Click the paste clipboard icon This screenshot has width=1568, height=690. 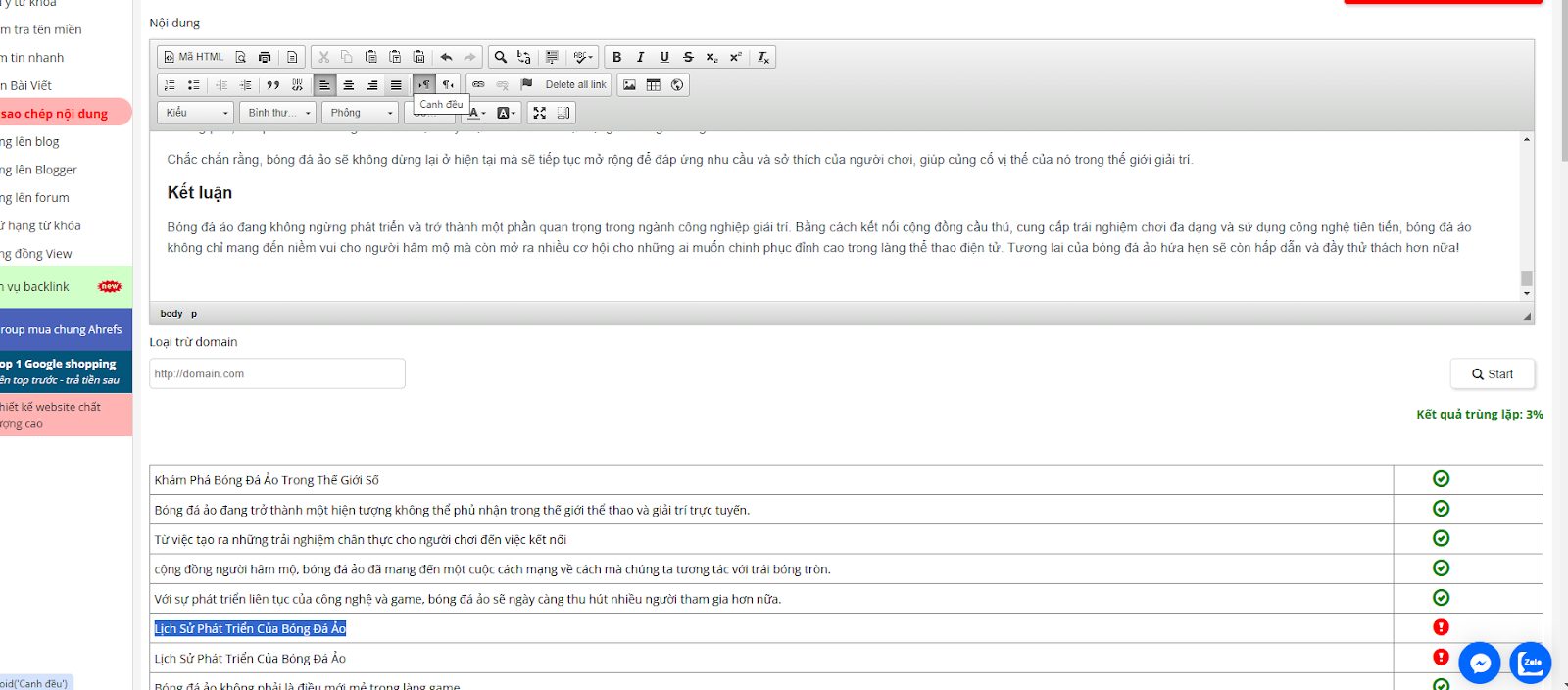point(371,57)
